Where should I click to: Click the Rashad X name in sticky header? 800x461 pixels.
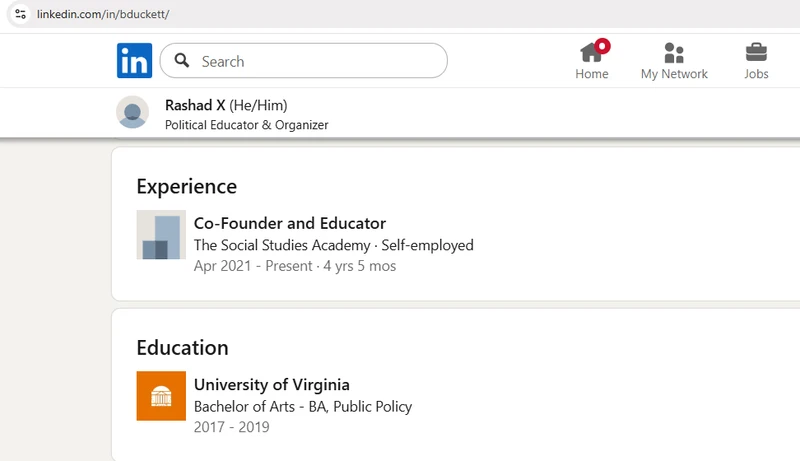point(194,105)
